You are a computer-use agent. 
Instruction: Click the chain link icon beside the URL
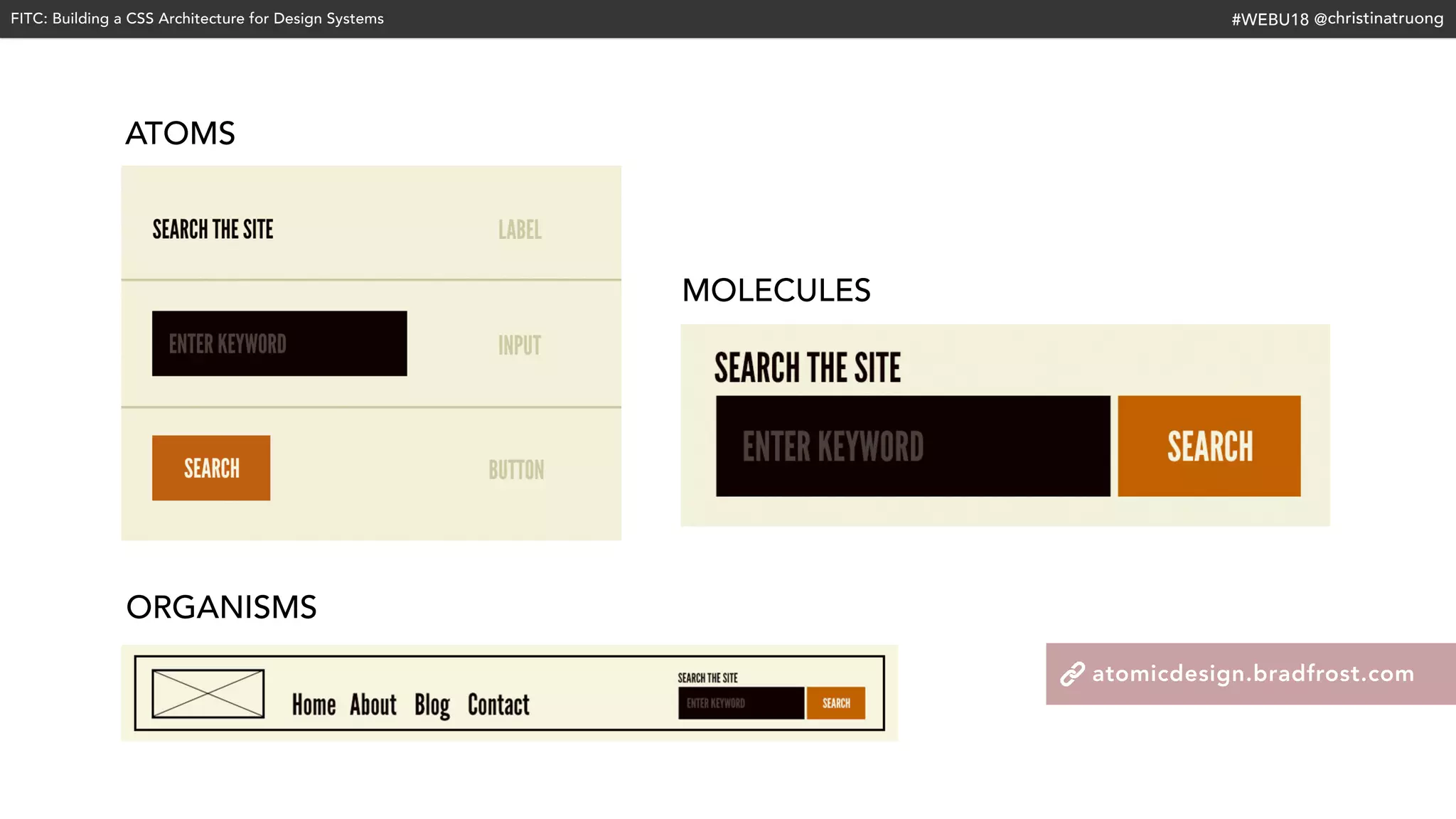[x=1072, y=674]
